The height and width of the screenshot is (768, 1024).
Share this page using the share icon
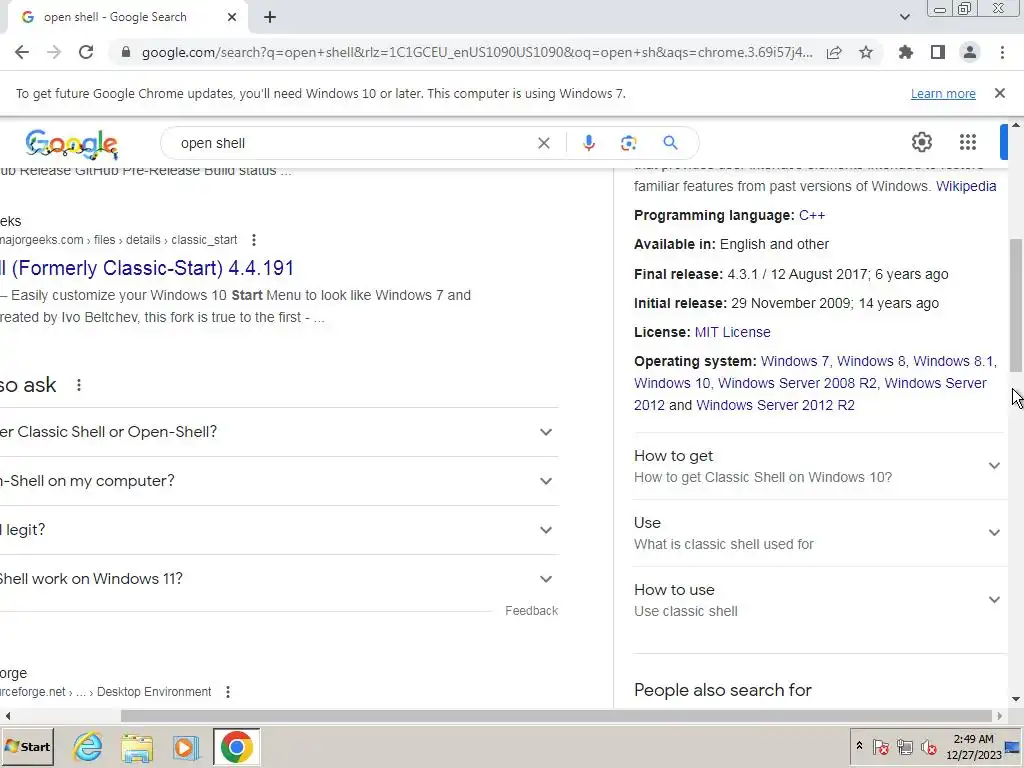(834, 52)
